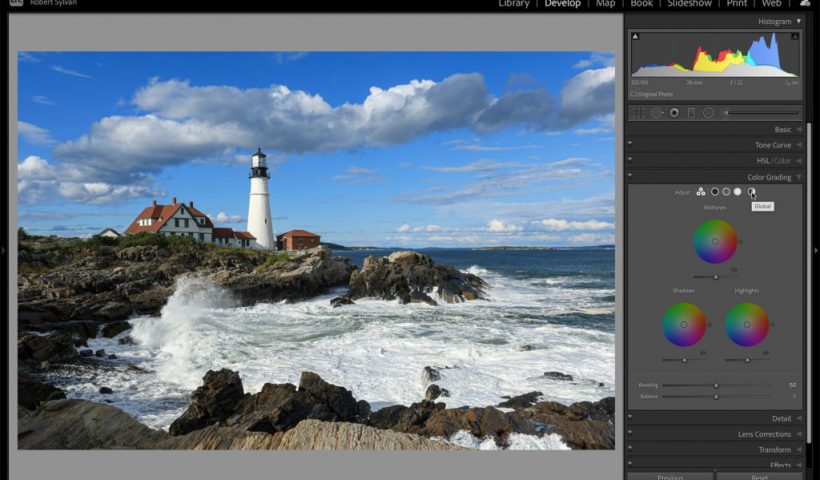Activate the Red Eye Correction tool
The image size is (820, 480).
(x=674, y=113)
